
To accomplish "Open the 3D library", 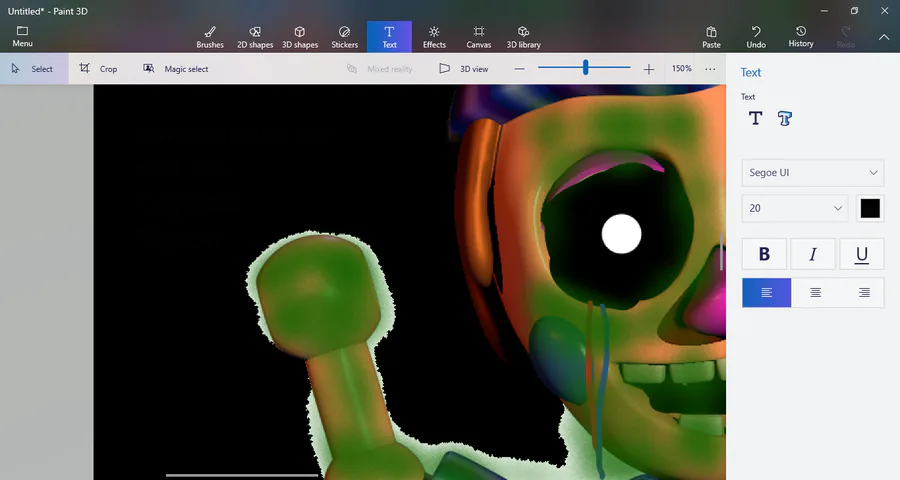I will (523, 37).
